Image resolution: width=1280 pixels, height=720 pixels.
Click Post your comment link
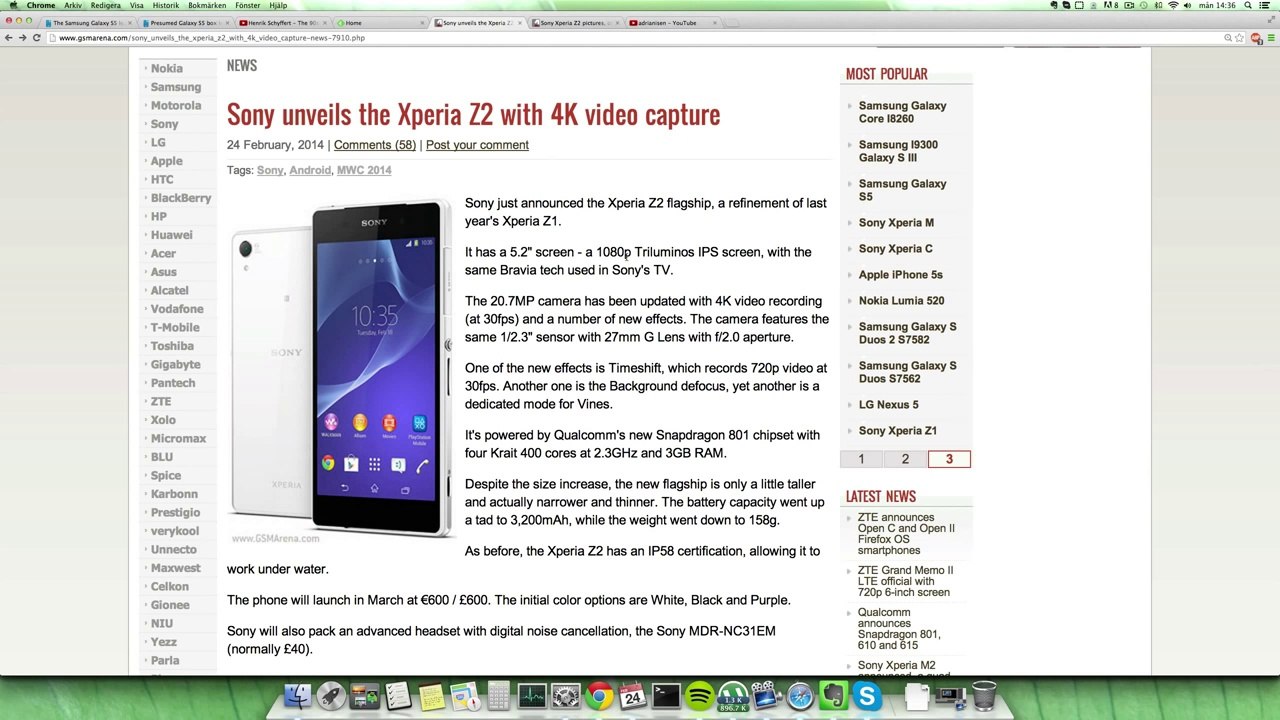(x=477, y=145)
